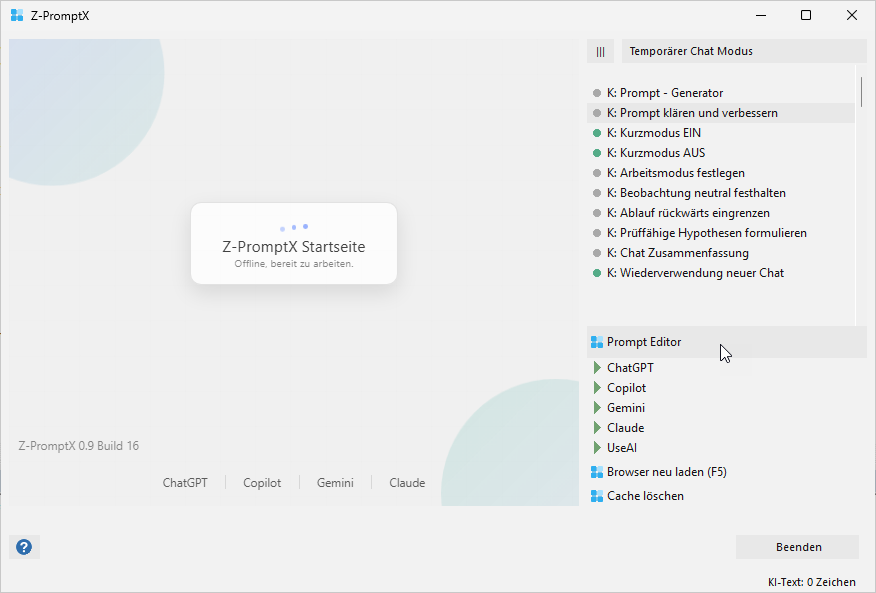Open the Gemini link on the start page

click(x=335, y=483)
